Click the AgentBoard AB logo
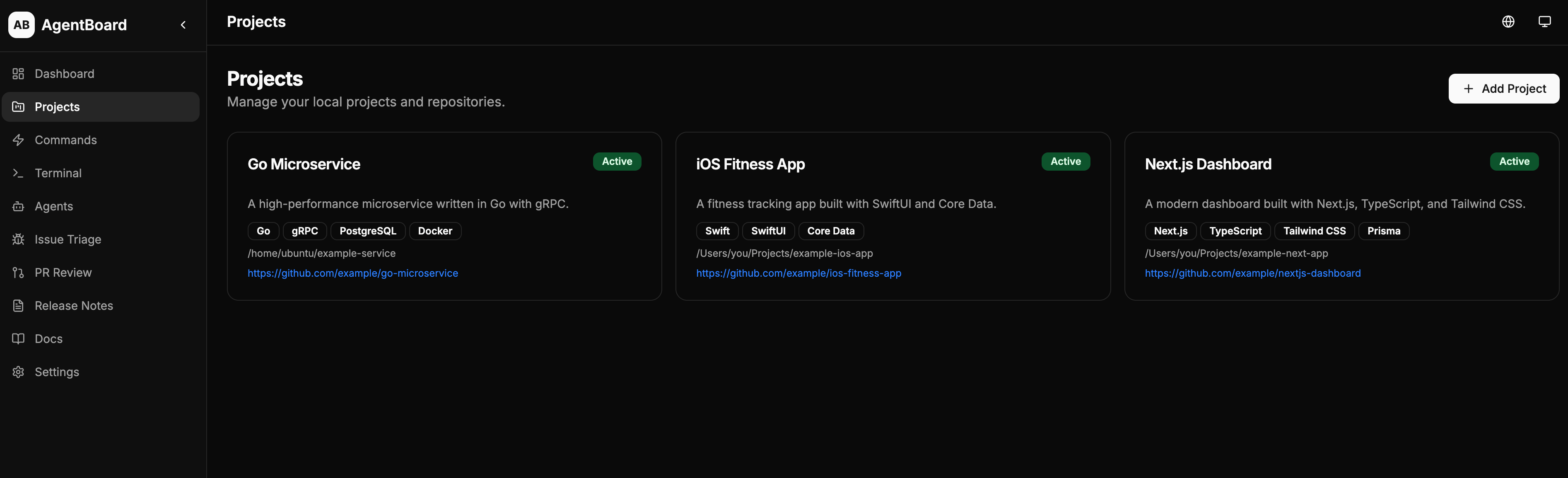1568x478 pixels. [x=21, y=25]
